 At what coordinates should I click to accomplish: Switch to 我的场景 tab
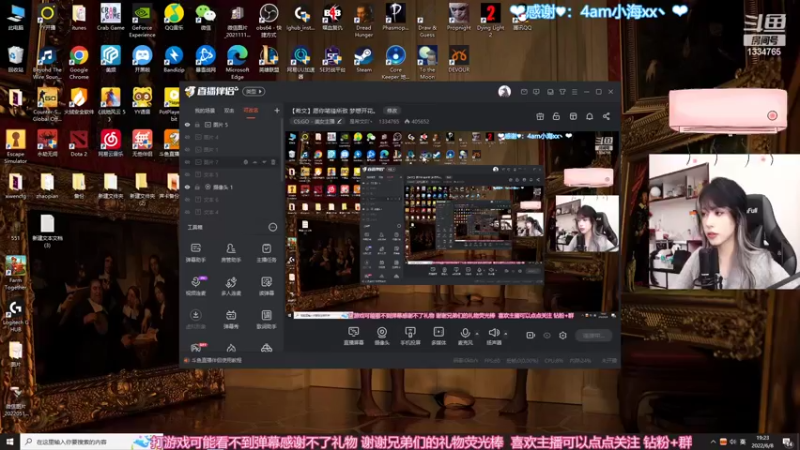(x=205, y=110)
